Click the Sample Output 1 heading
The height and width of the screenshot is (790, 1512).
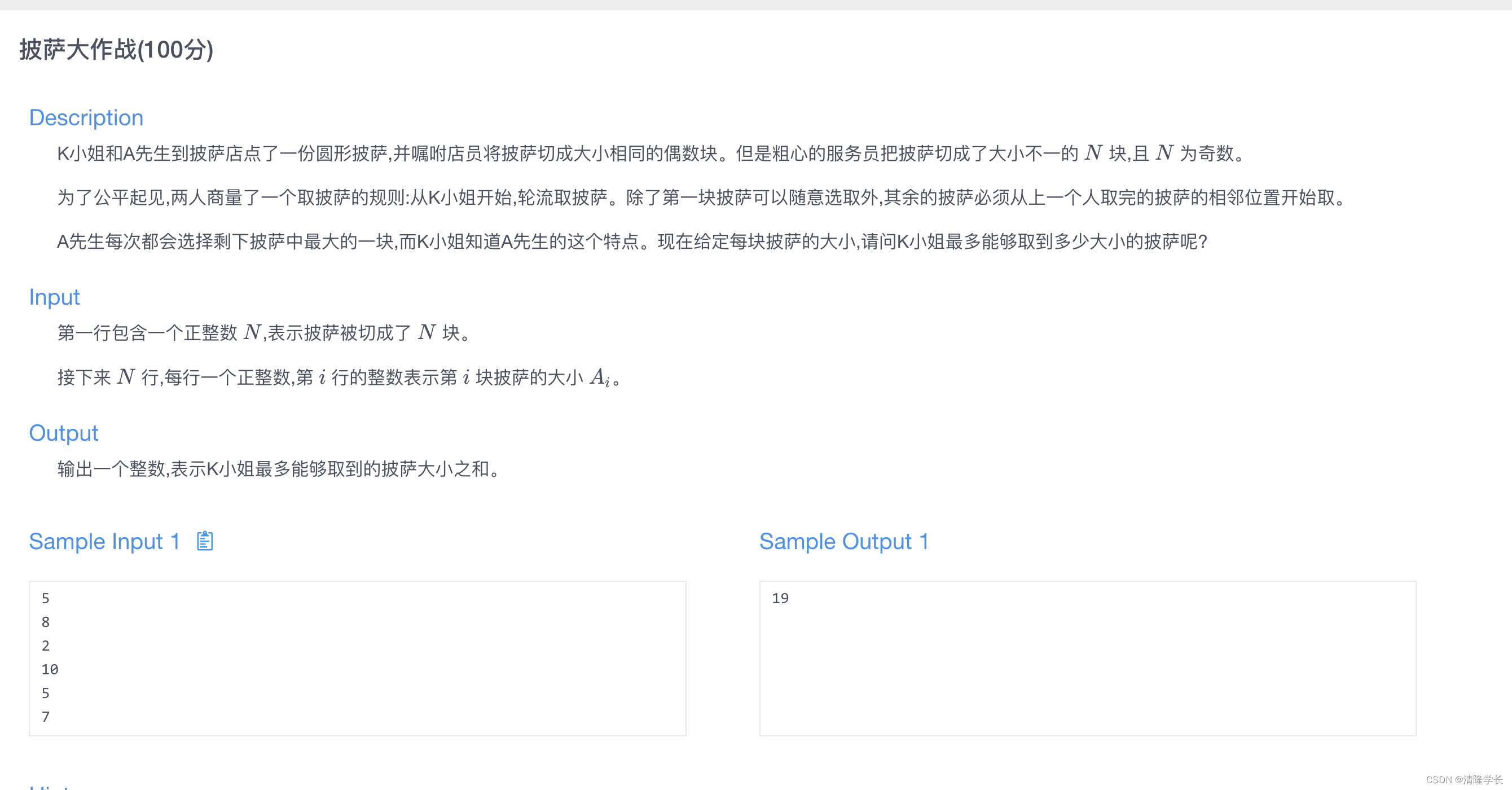click(x=843, y=541)
